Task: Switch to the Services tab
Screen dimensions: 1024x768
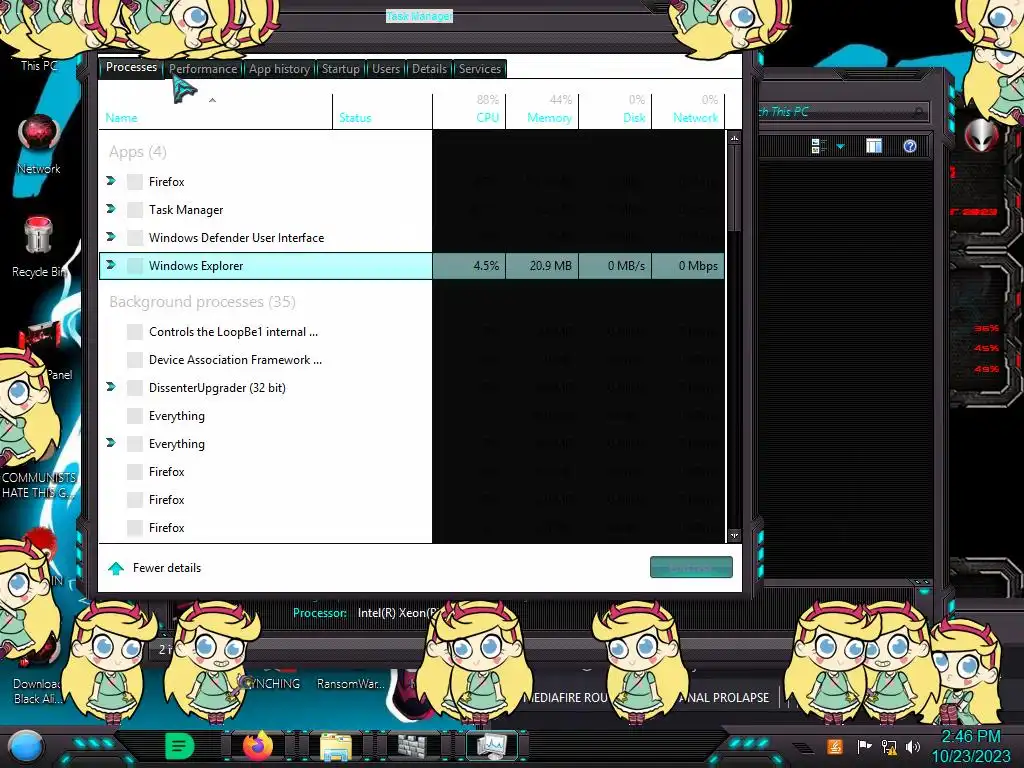Action: pyautogui.click(x=479, y=69)
